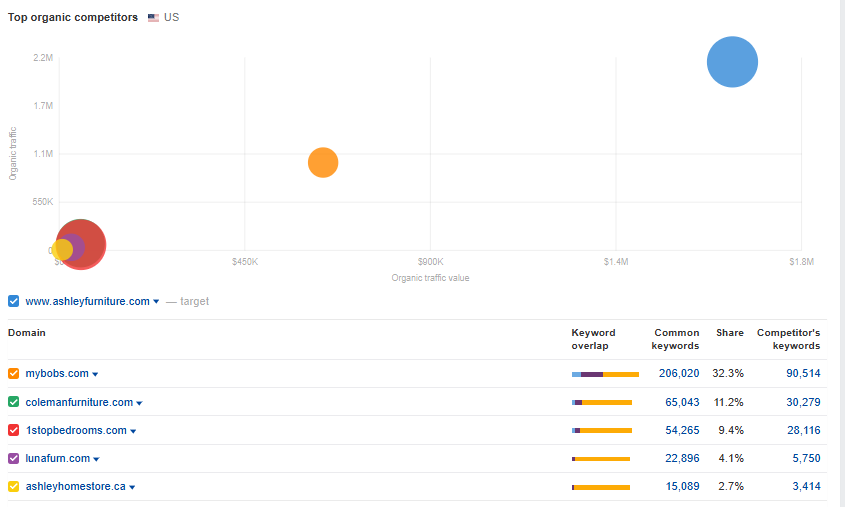
Task: Open the www.ashleyfurniture.com dropdown arrow
Action: click(156, 302)
